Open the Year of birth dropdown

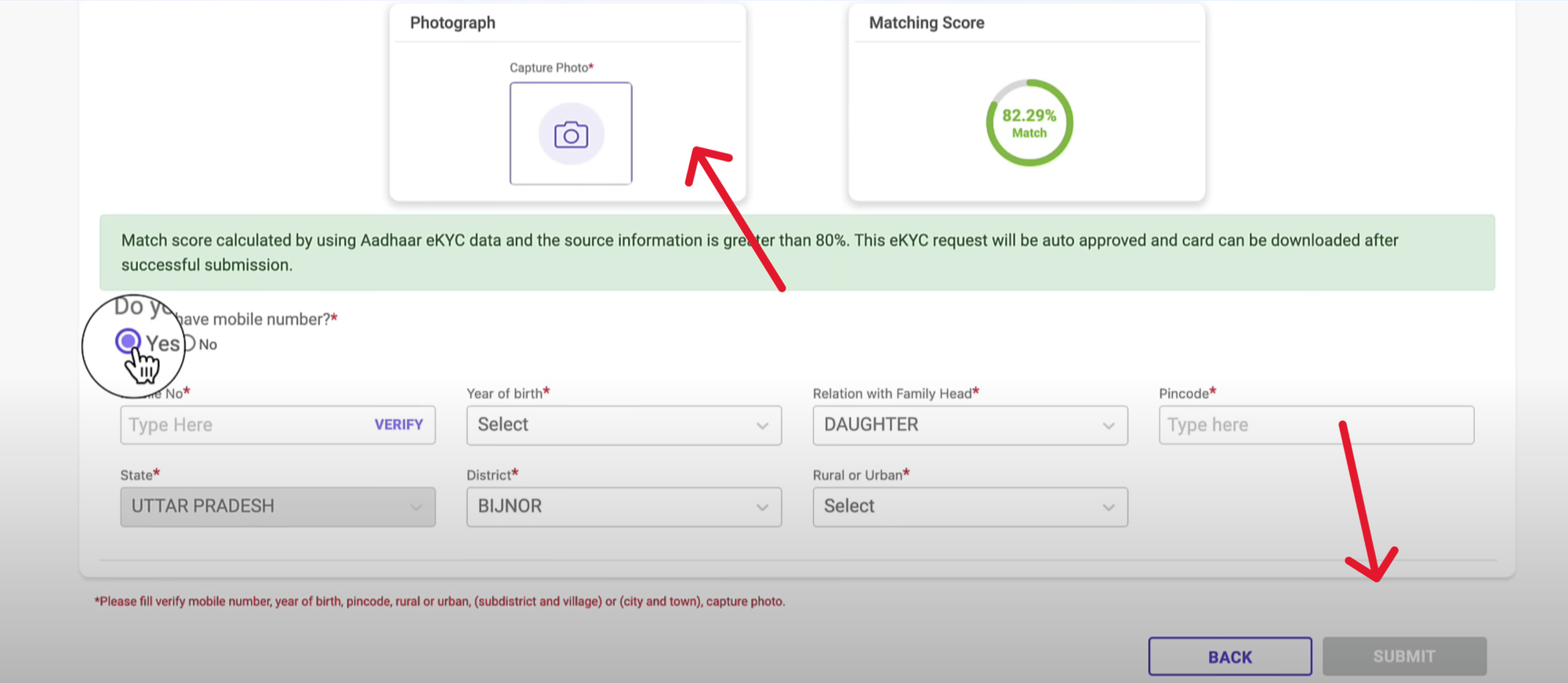coord(623,425)
